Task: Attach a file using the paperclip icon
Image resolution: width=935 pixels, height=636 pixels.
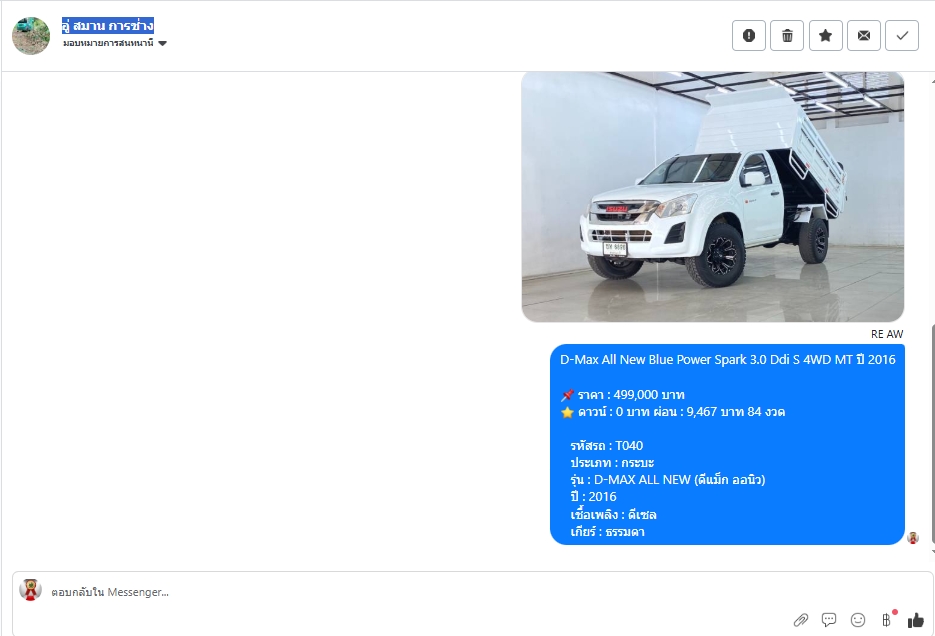Action: coord(800,621)
